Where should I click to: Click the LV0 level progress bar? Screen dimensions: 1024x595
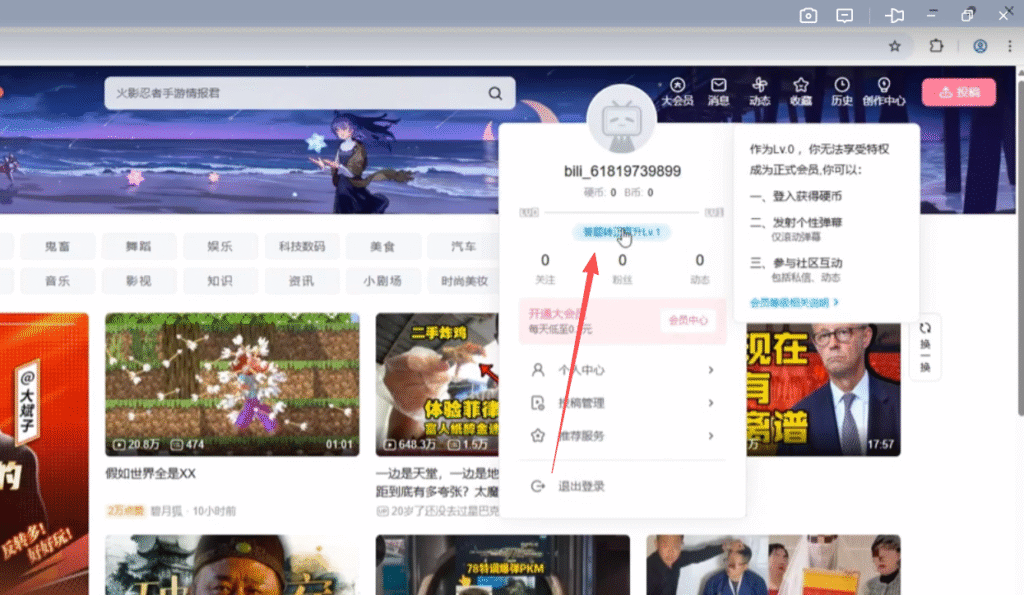(x=620, y=213)
